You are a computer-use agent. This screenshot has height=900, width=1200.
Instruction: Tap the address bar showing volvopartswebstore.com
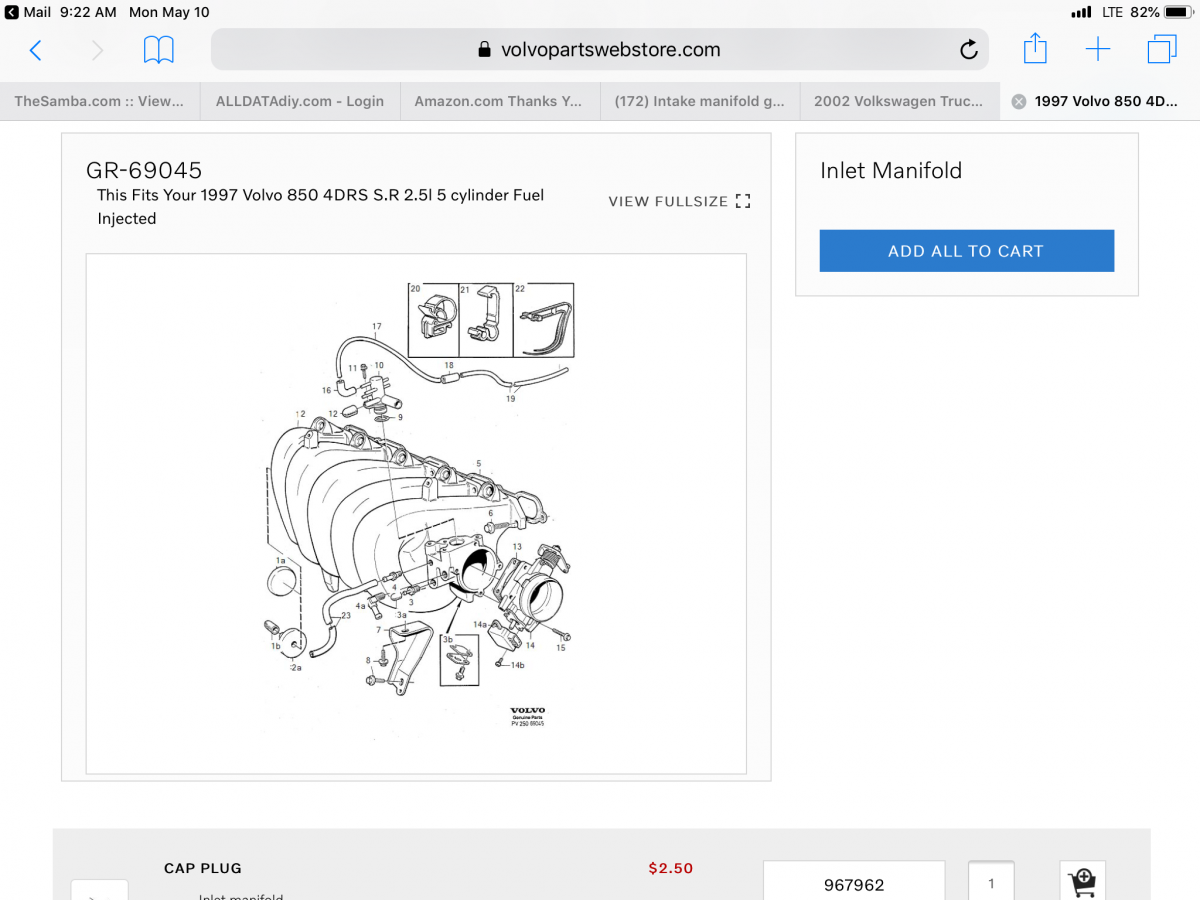pos(598,50)
